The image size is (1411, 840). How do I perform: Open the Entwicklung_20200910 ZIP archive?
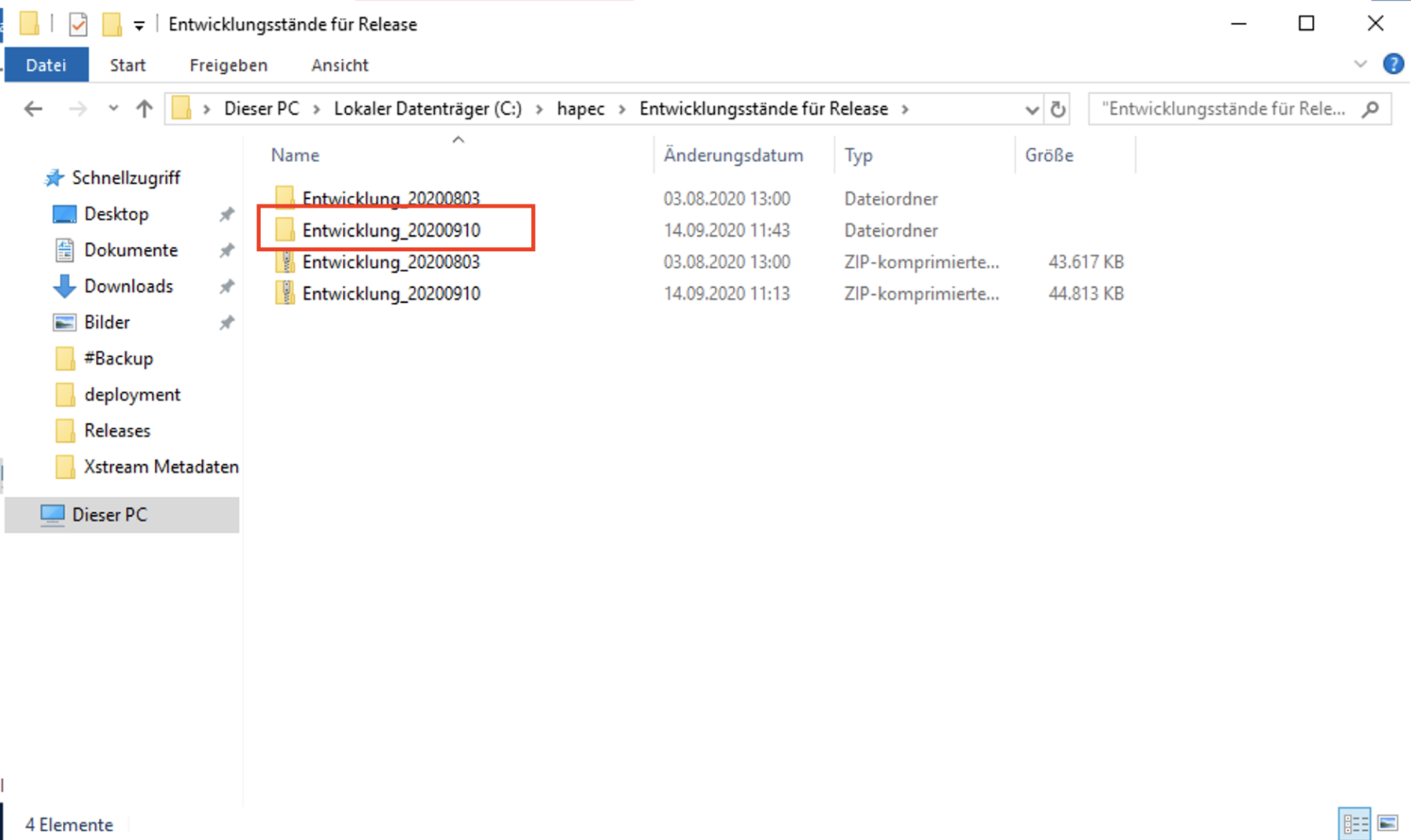(x=391, y=294)
